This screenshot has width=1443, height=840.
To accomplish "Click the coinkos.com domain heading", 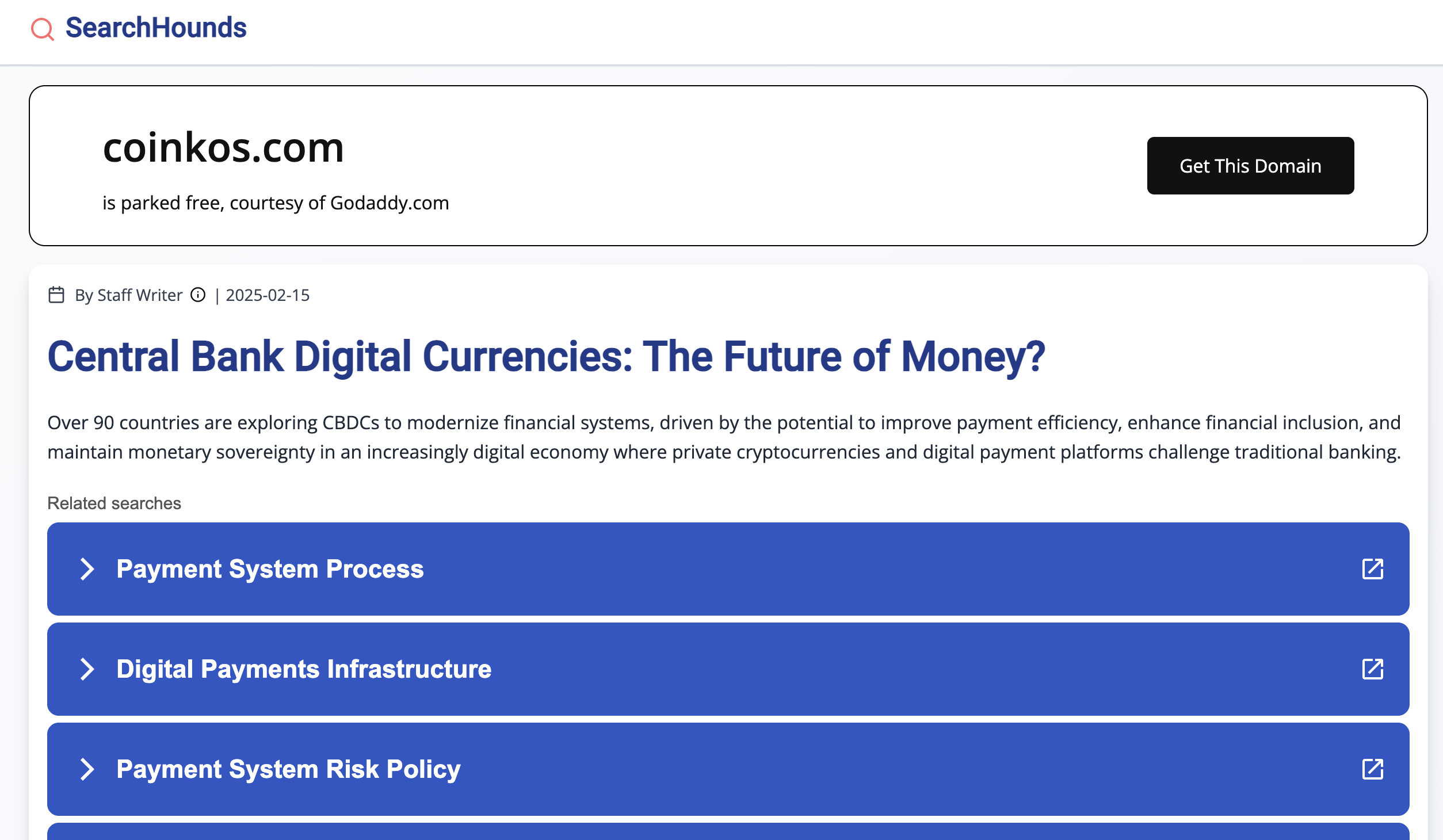I will pyautogui.click(x=223, y=148).
